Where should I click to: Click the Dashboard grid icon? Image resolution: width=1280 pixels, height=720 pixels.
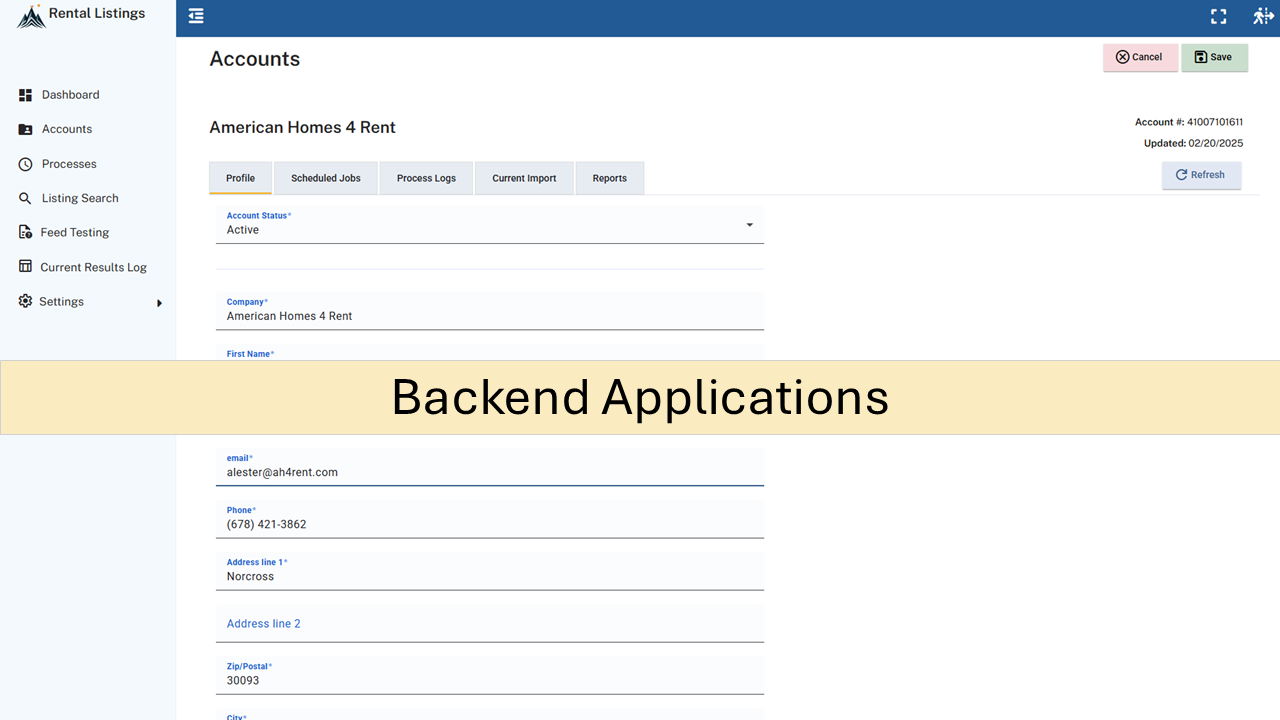tap(26, 95)
